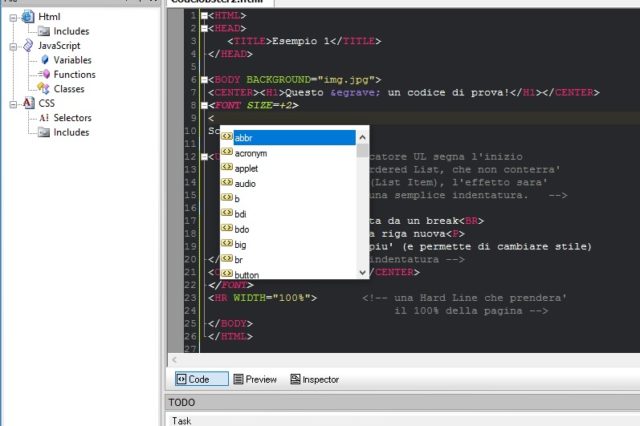Screen dimensions: 640x426
Task: Click autocomplete scrollbar down arrow
Action: pos(362,272)
